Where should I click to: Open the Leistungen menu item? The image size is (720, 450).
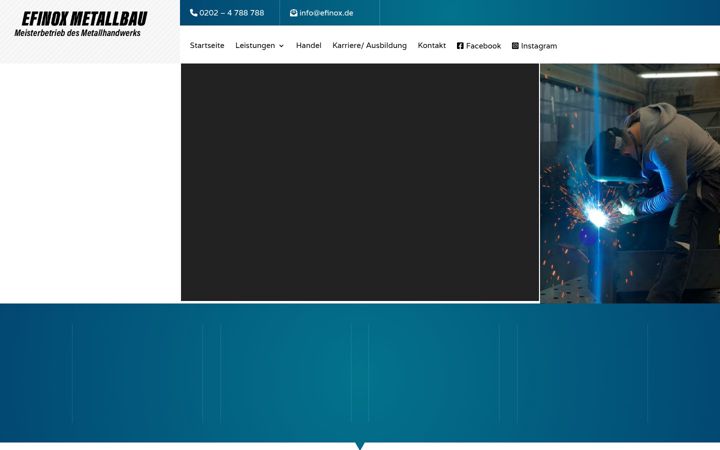(x=255, y=45)
